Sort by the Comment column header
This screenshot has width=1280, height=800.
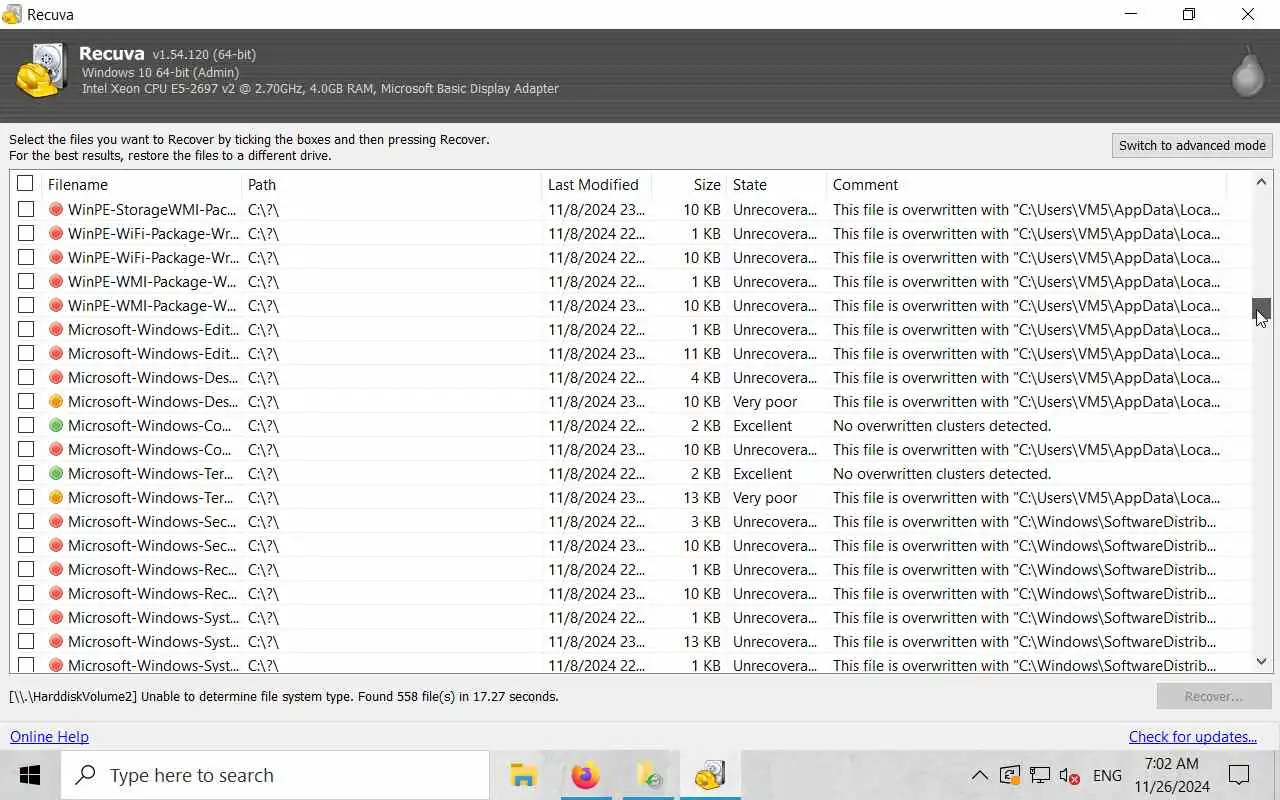tap(1027, 184)
